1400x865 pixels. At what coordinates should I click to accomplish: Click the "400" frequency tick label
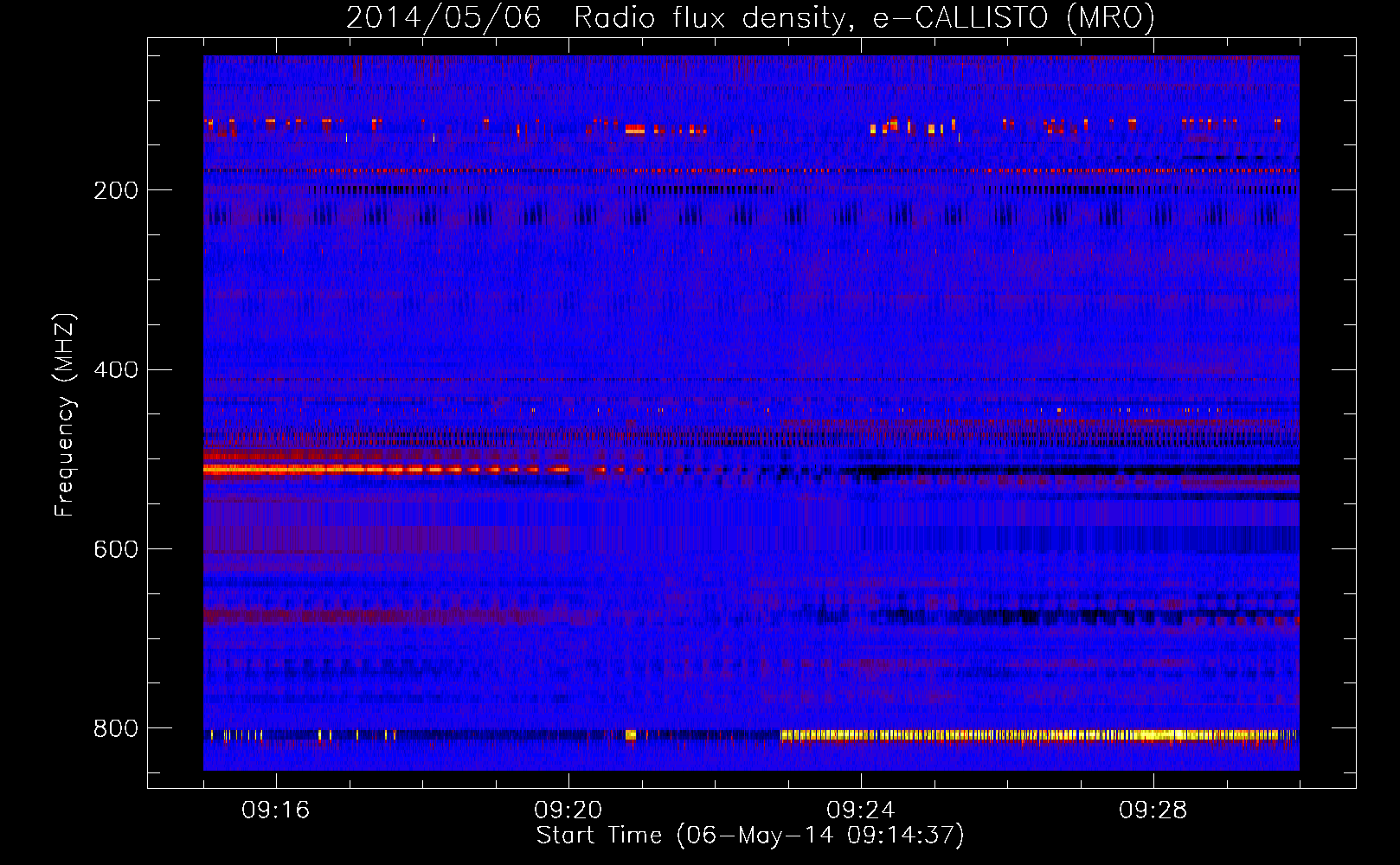[x=116, y=370]
